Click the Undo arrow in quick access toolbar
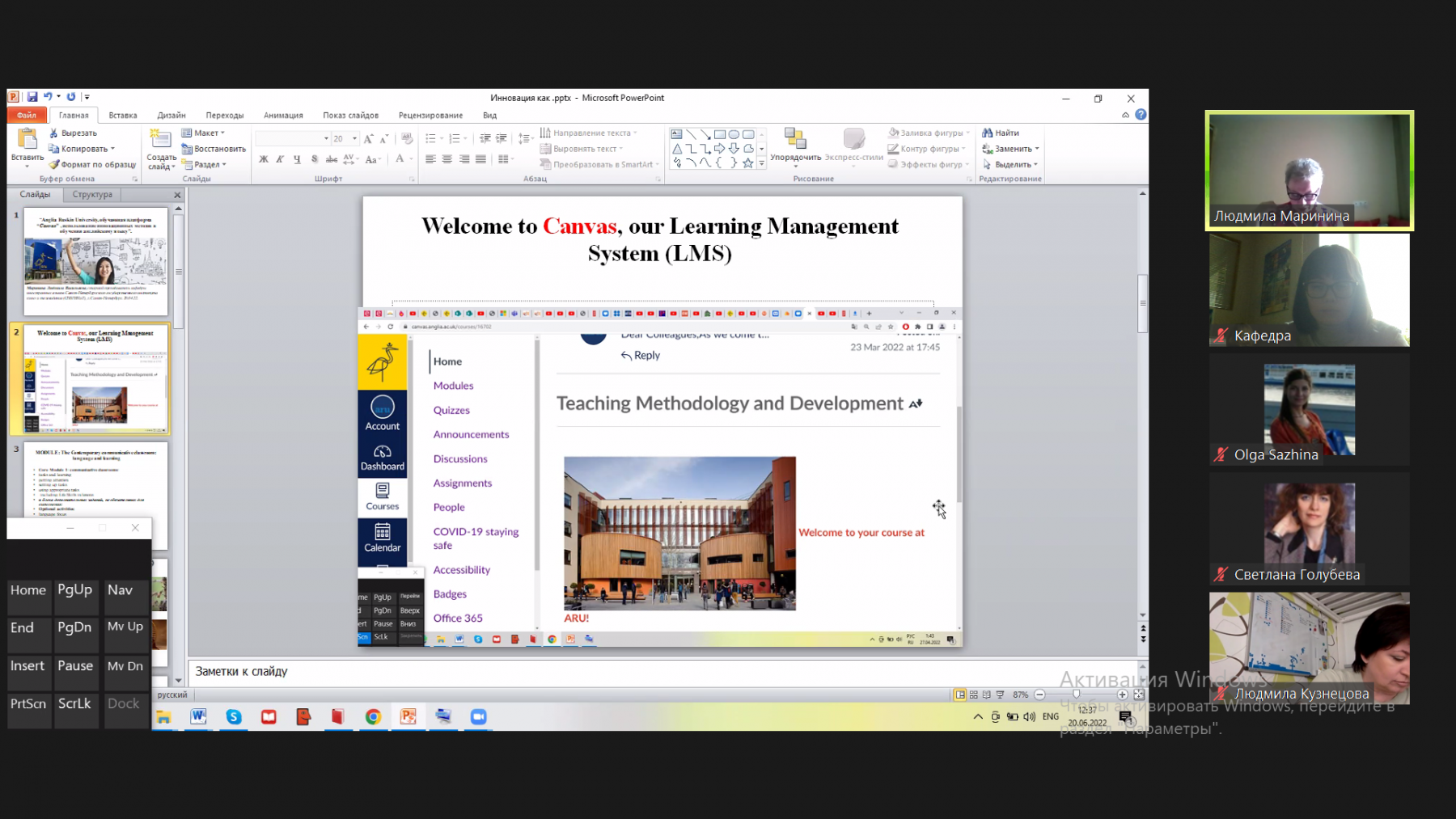Screen dimensions: 1456x819 (x=48, y=97)
